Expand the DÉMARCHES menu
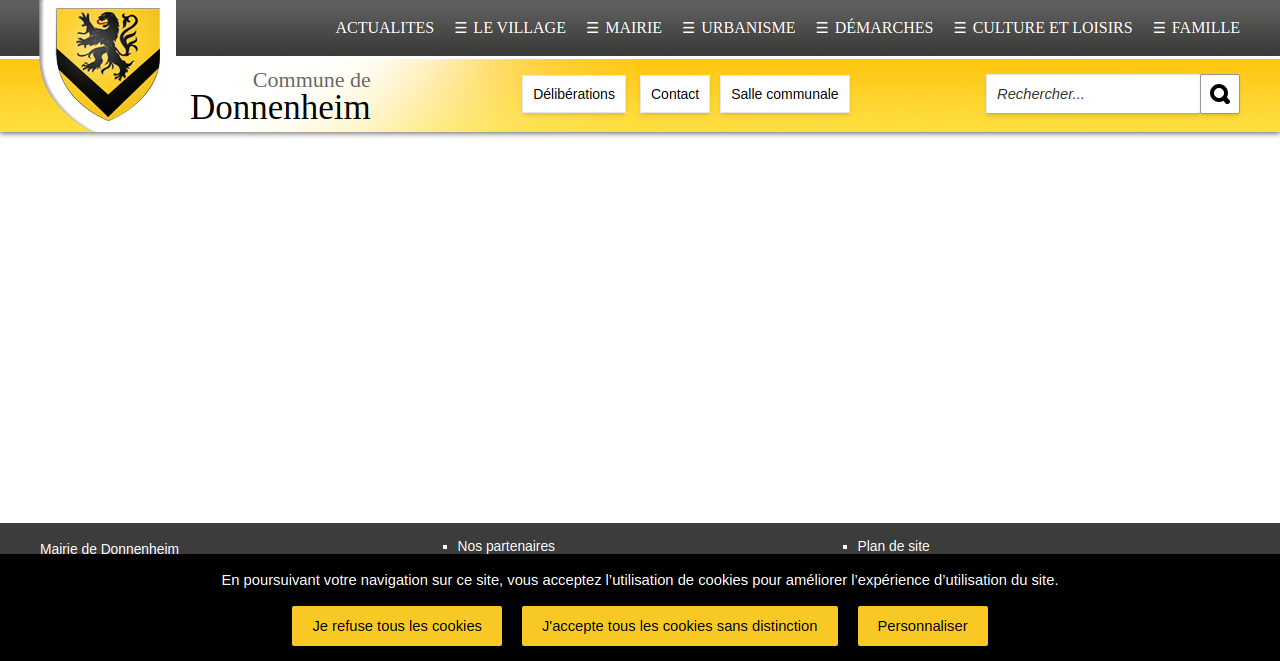1280x661 pixels. pos(874,28)
